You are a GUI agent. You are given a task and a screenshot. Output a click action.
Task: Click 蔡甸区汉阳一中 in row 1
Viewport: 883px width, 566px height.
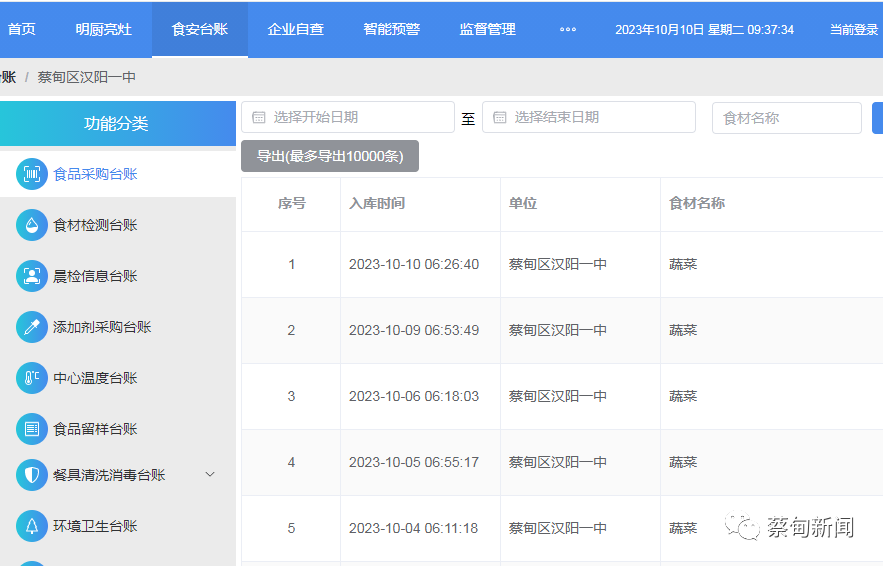(x=558, y=264)
